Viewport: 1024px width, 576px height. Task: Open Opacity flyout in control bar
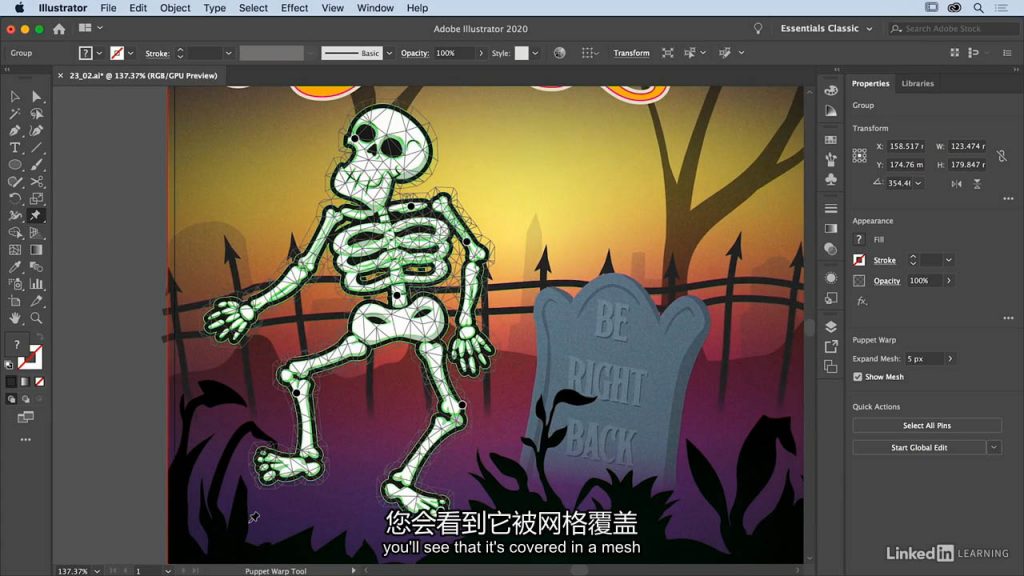coord(481,53)
